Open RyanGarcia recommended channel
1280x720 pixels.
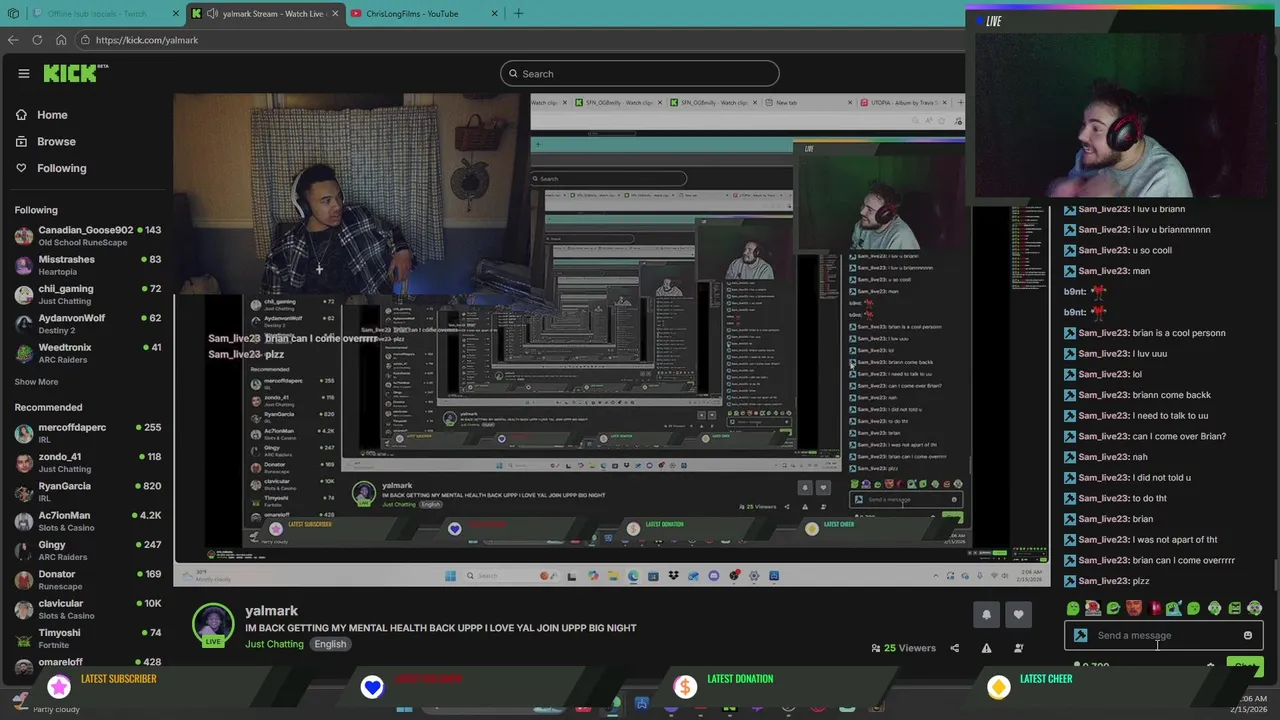coord(88,491)
